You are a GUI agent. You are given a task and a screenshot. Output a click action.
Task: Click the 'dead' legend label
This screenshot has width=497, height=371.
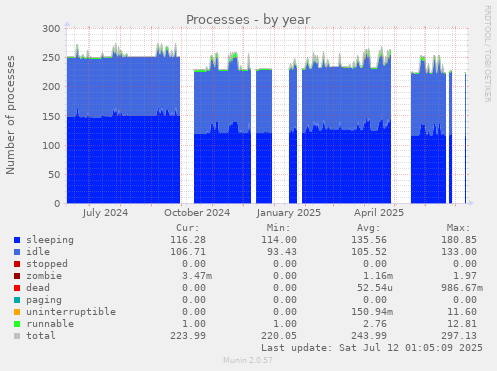click(x=38, y=288)
